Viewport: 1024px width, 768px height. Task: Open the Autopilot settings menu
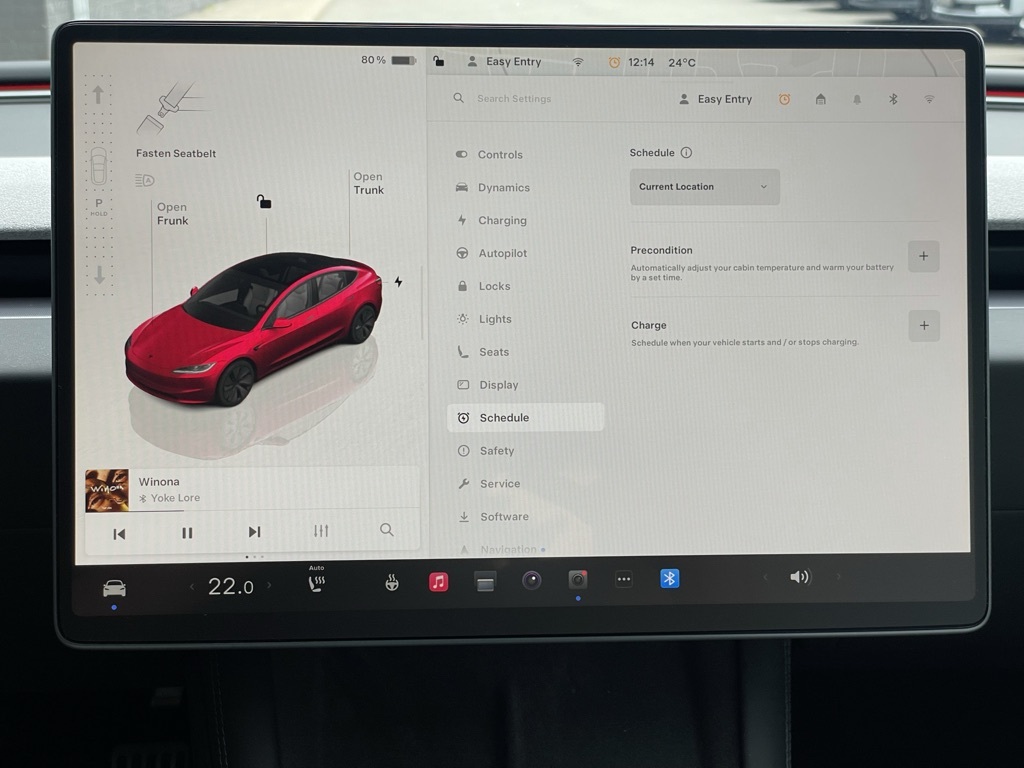pos(502,254)
